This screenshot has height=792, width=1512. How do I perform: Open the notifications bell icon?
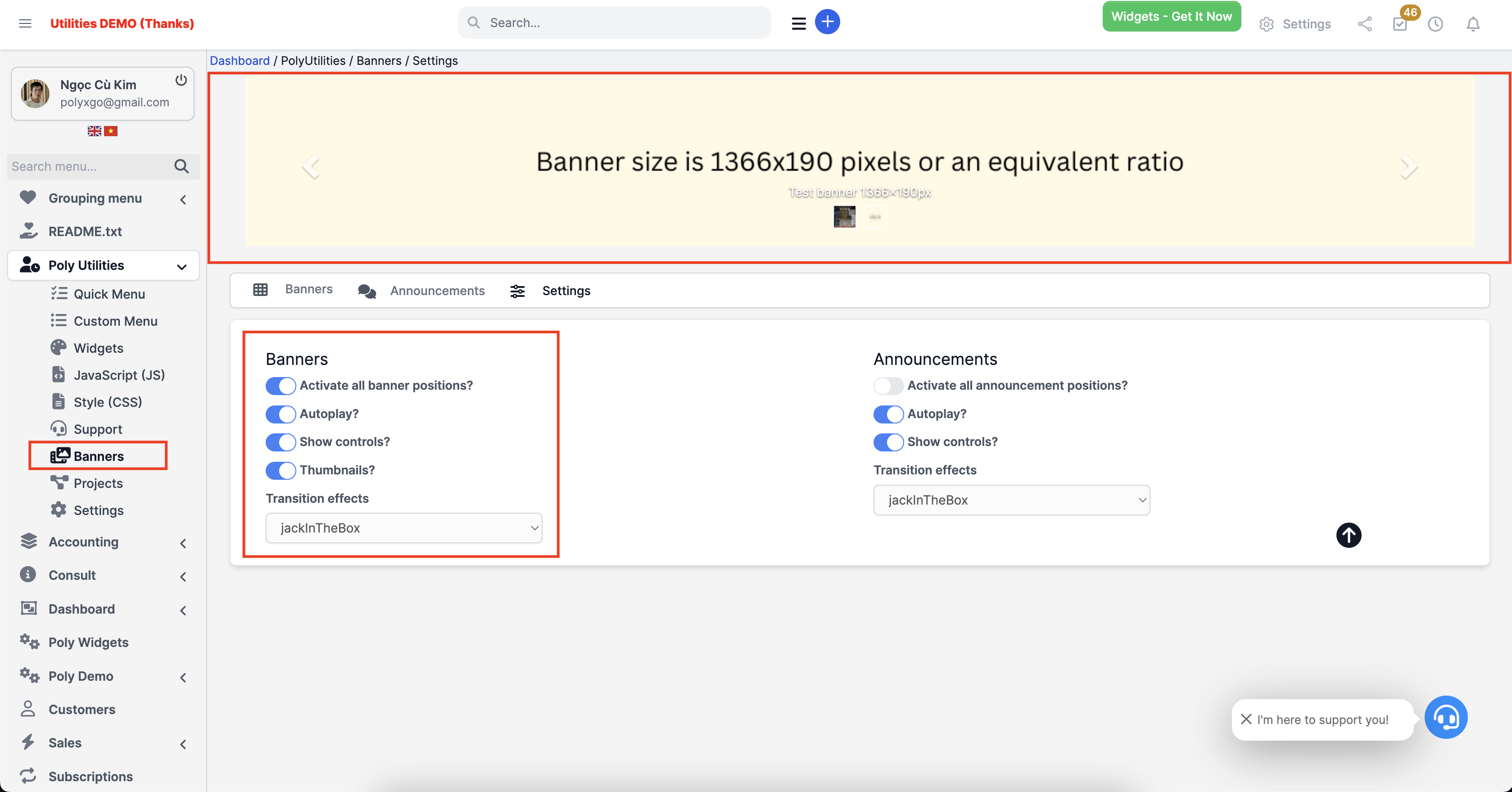[x=1473, y=24]
